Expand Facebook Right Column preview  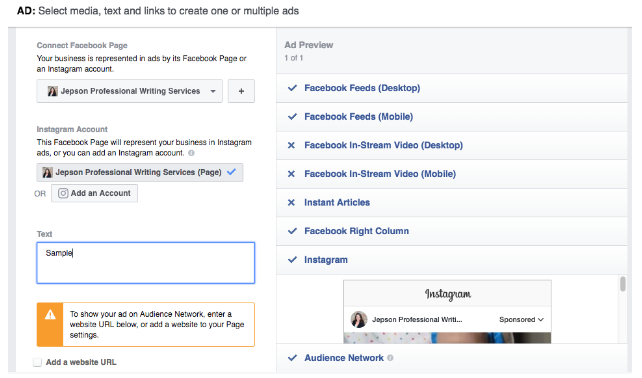coord(452,231)
